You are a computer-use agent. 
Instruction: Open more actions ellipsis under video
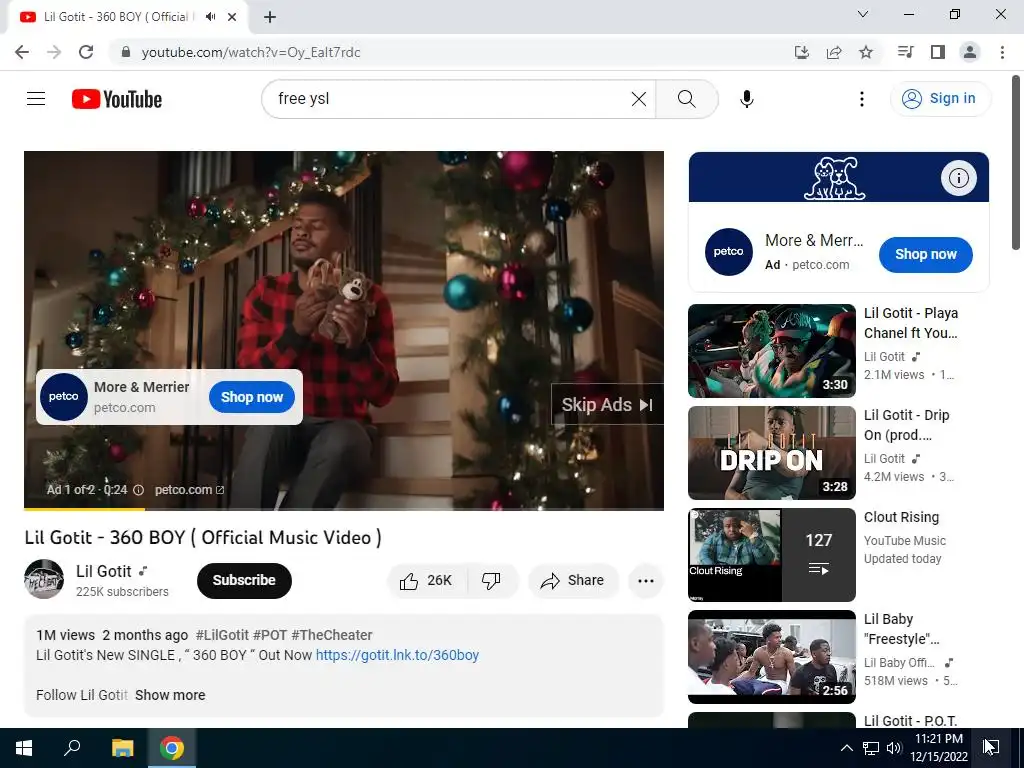click(x=645, y=581)
